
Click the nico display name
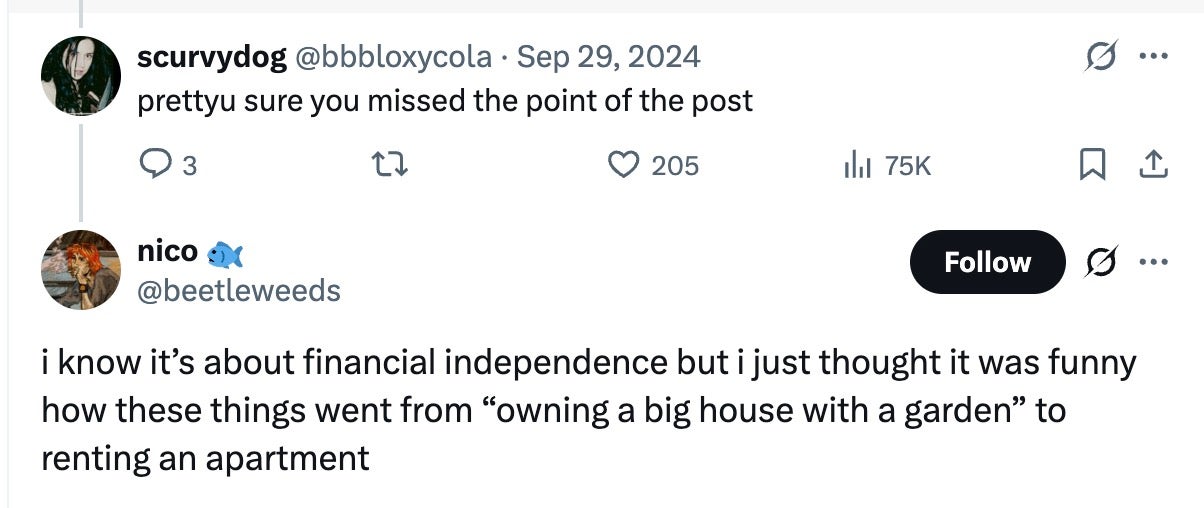tap(167, 251)
